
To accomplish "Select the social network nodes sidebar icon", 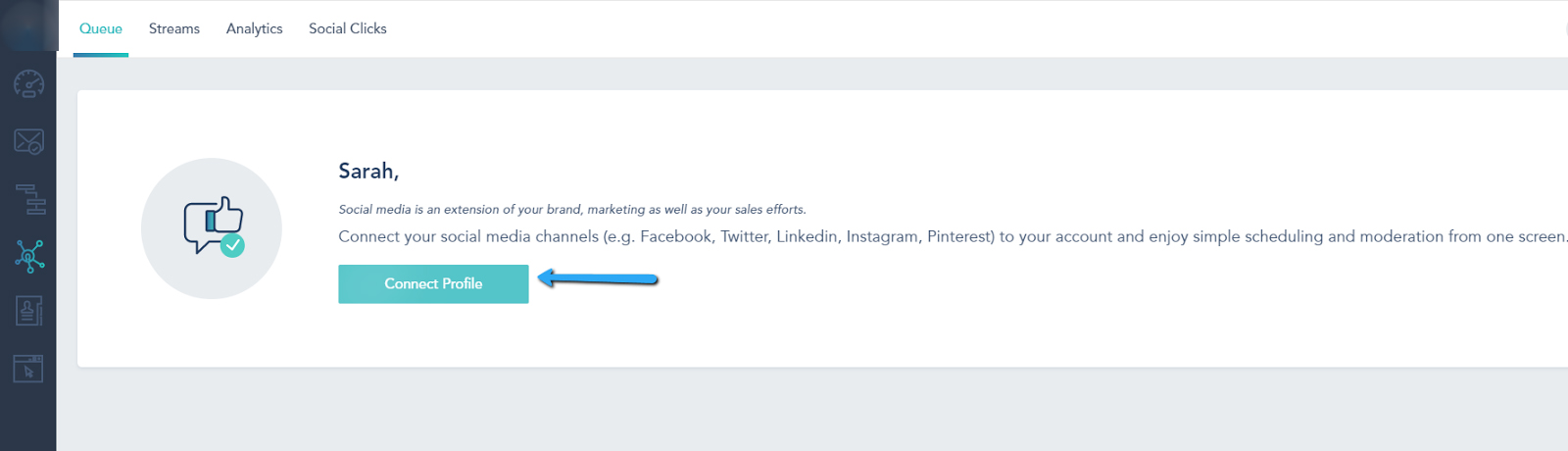I will (28, 256).
